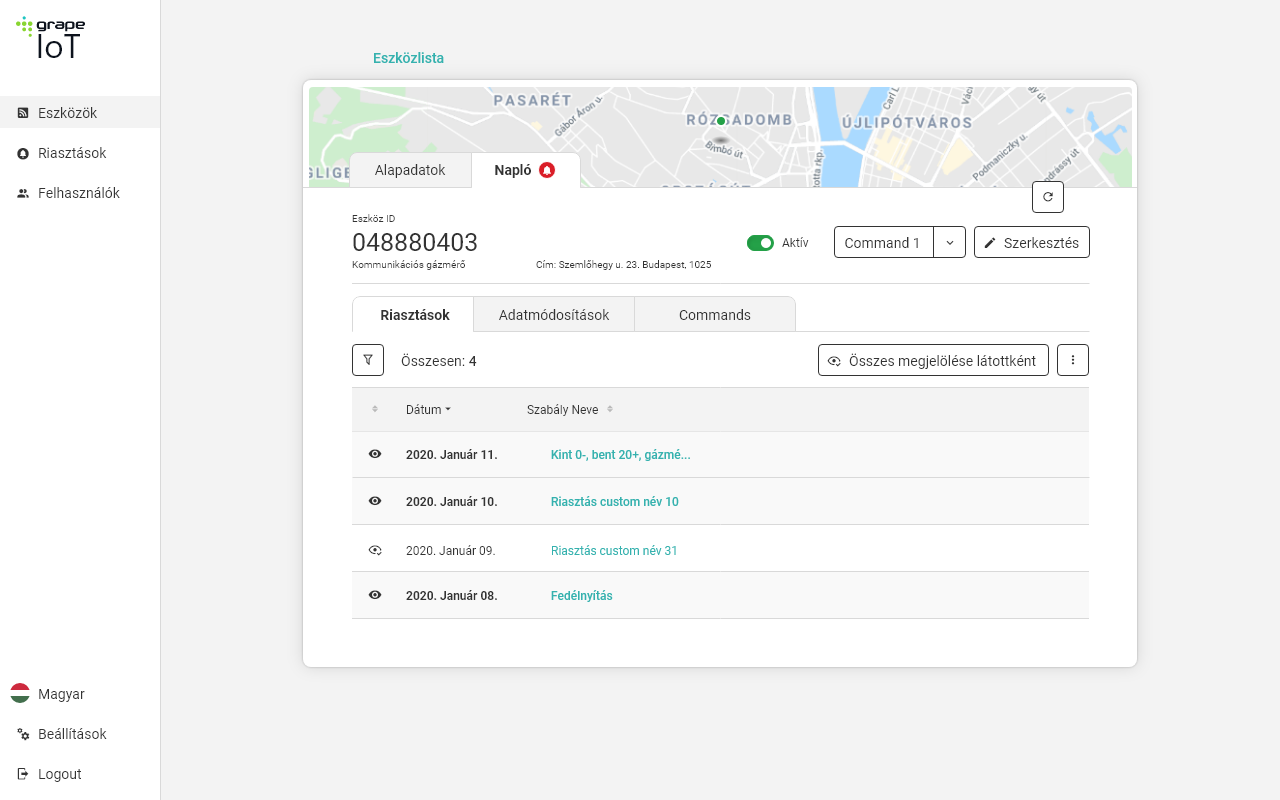Screen dimensions: 1280x800
Task: Open Beállítások settings
Action: coord(72,734)
